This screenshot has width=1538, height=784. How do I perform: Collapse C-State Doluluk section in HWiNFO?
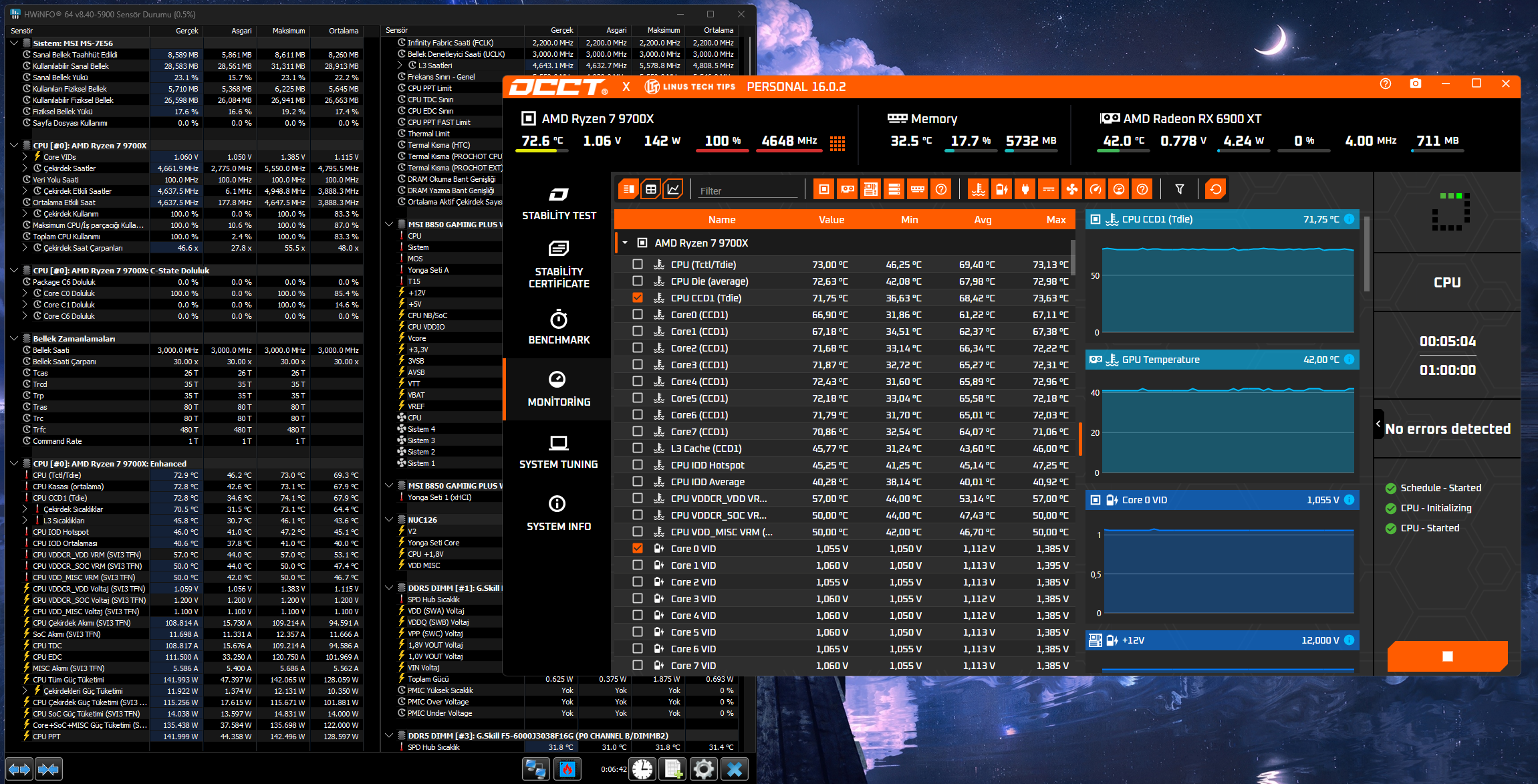14,271
